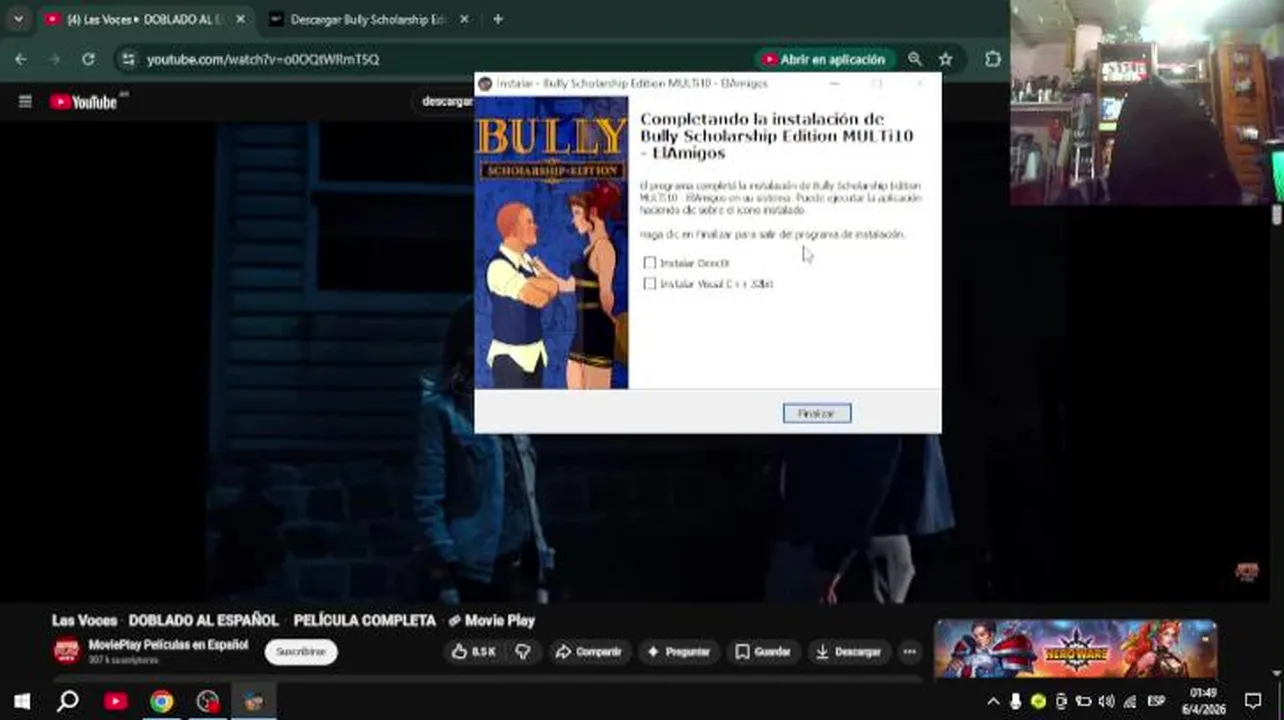Screen dimensions: 1284x720
Task: Open MoviePlay Películas en Español channel
Action: pos(168,645)
